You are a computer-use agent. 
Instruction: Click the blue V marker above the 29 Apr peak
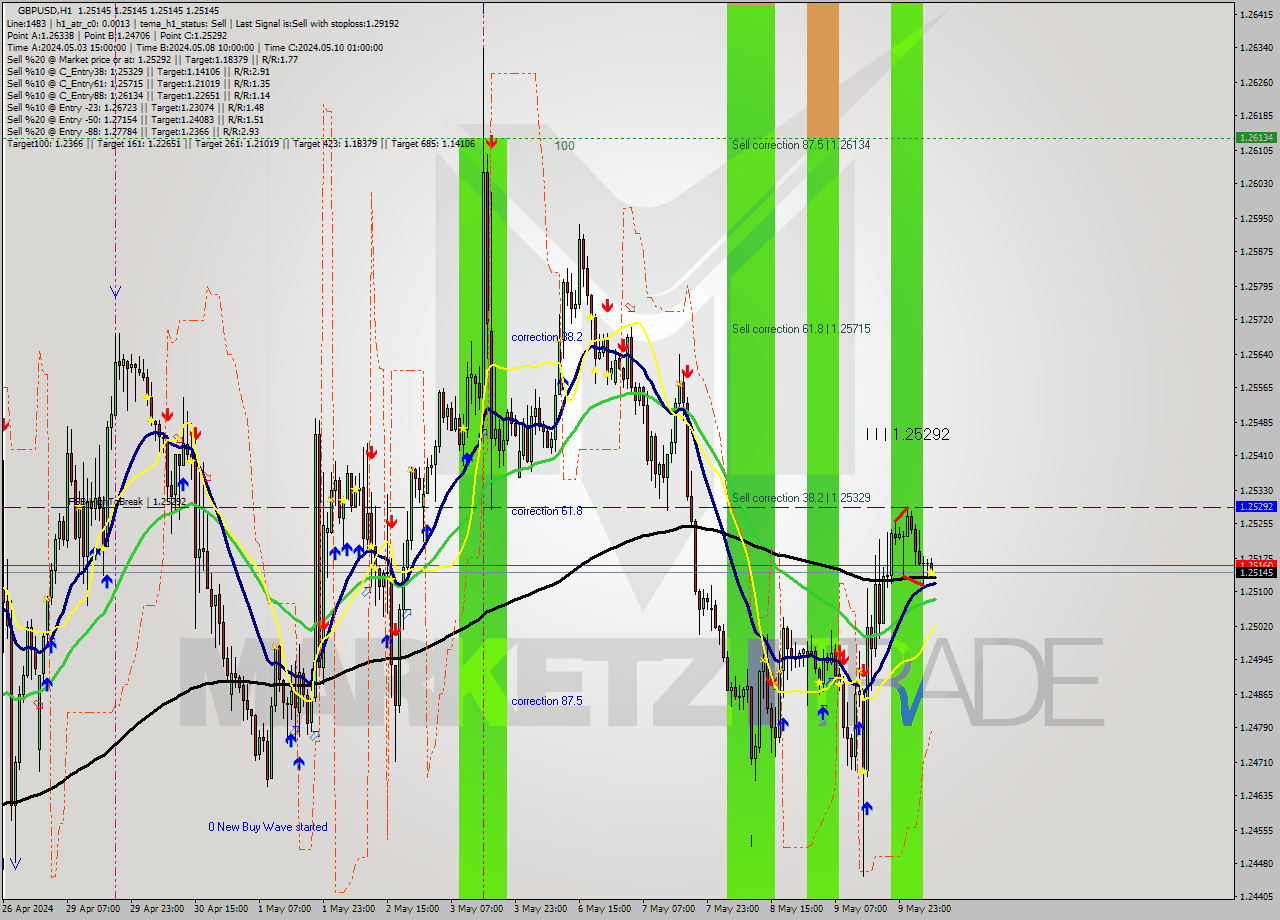coord(115,292)
